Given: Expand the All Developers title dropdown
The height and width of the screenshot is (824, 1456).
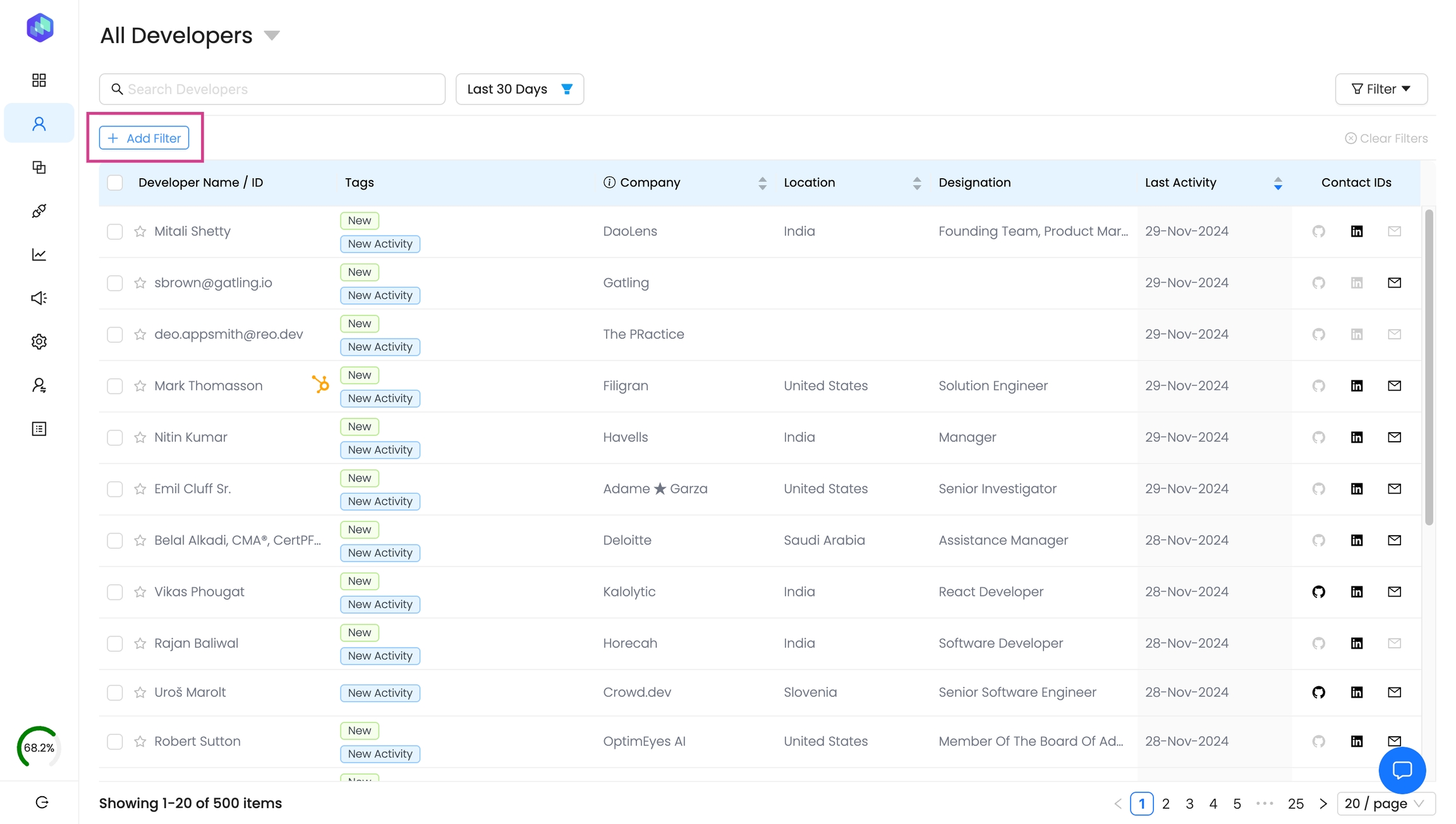Looking at the screenshot, I should [272, 35].
